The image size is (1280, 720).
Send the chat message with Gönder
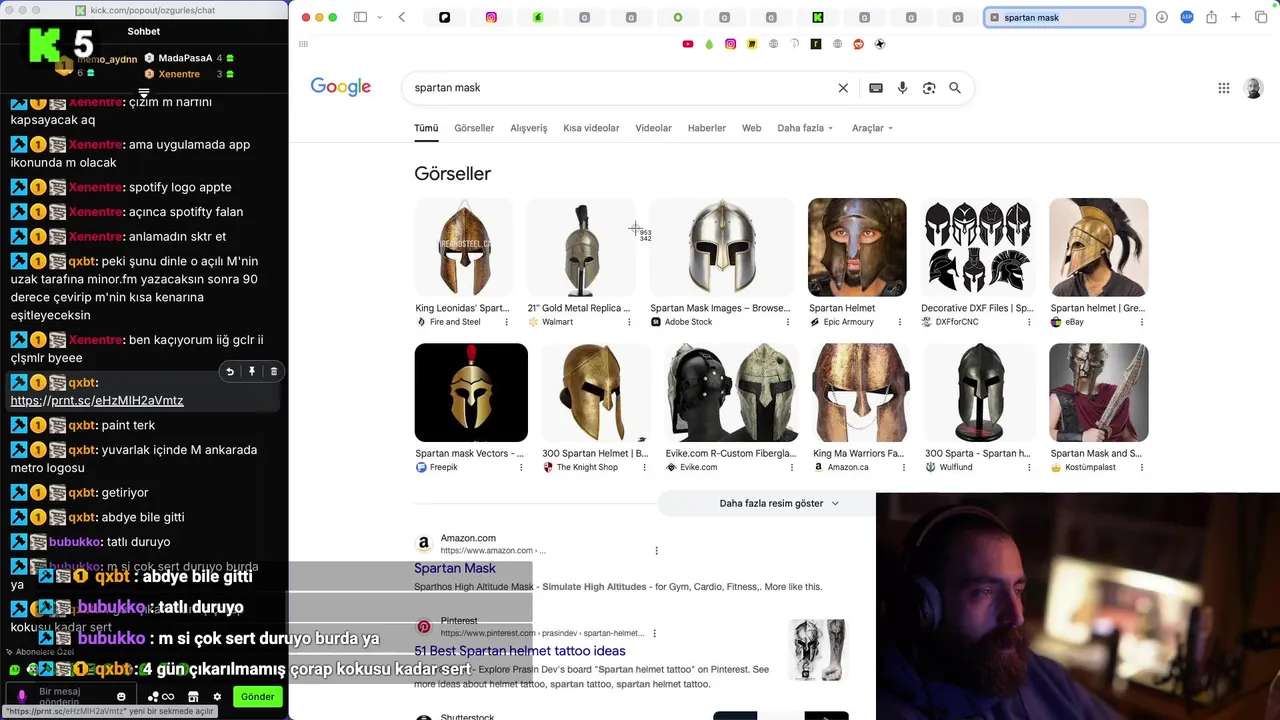[257, 697]
